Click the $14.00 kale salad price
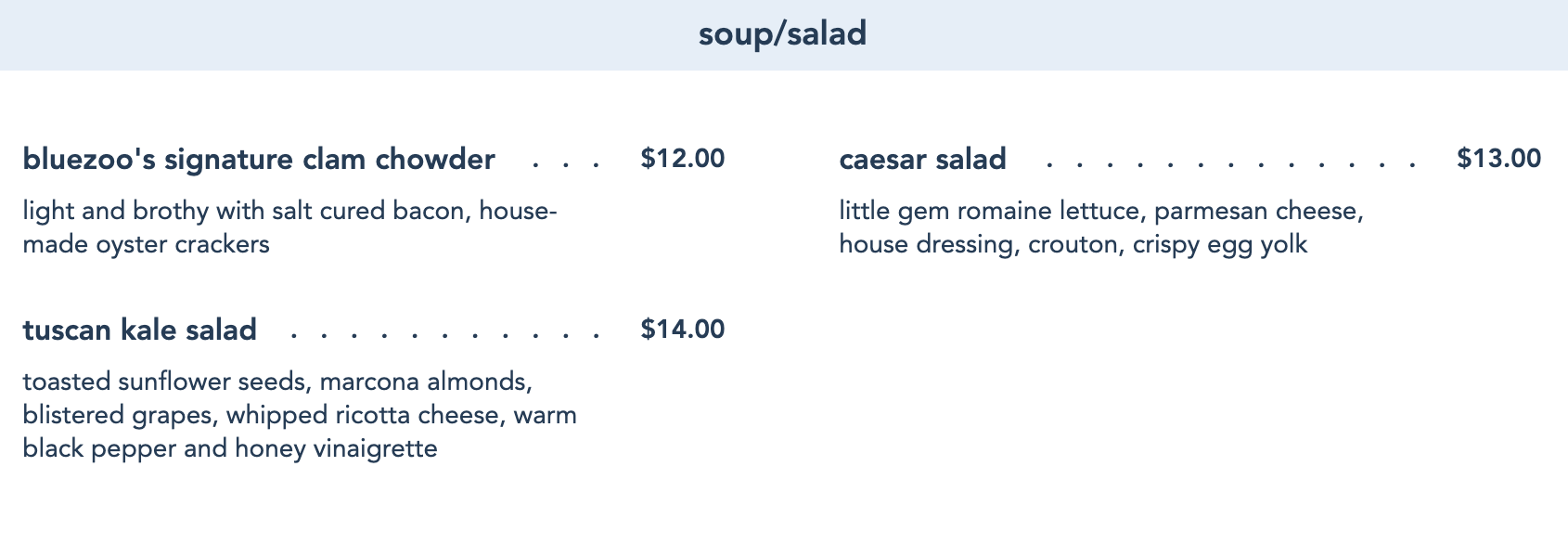1568x544 pixels. coord(682,330)
